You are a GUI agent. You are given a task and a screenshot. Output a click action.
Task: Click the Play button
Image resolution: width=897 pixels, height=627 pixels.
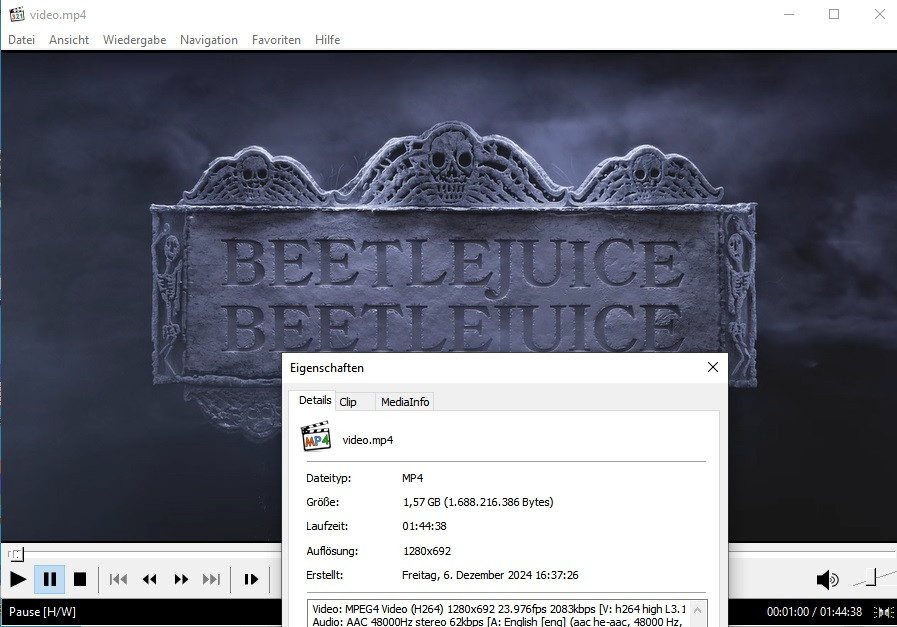tap(18, 580)
